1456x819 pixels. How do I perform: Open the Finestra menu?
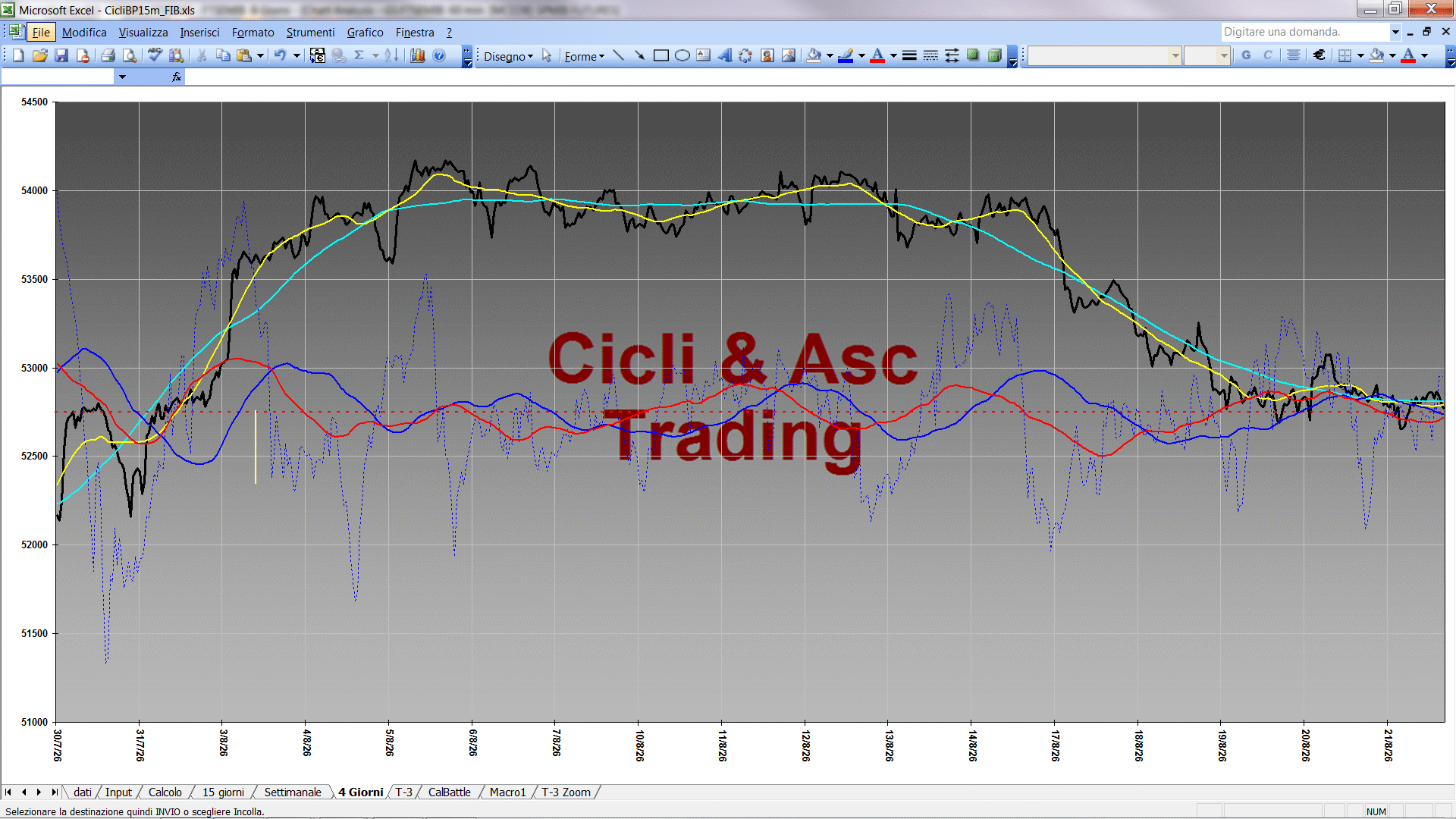click(x=415, y=32)
